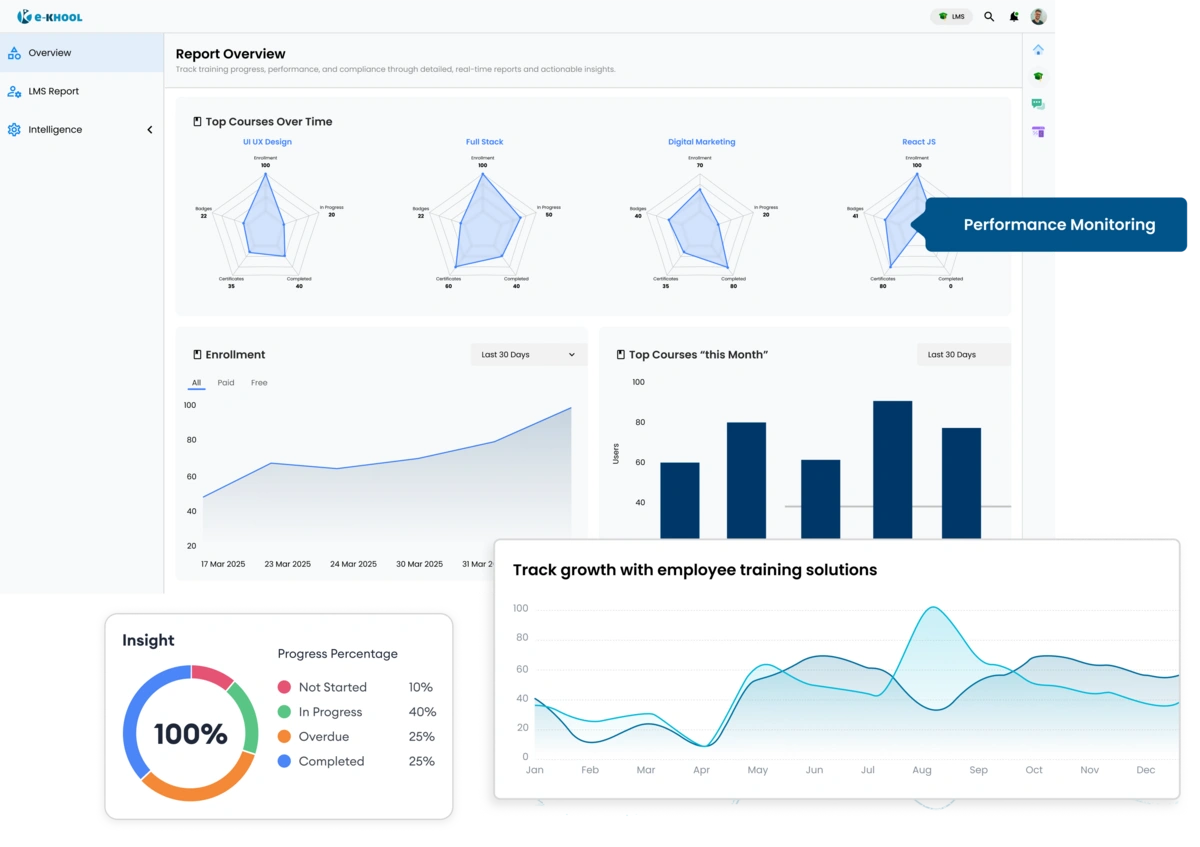Open the Last 30 Days dropdown in Enrollment
This screenshot has width=1200, height=847.
point(528,354)
